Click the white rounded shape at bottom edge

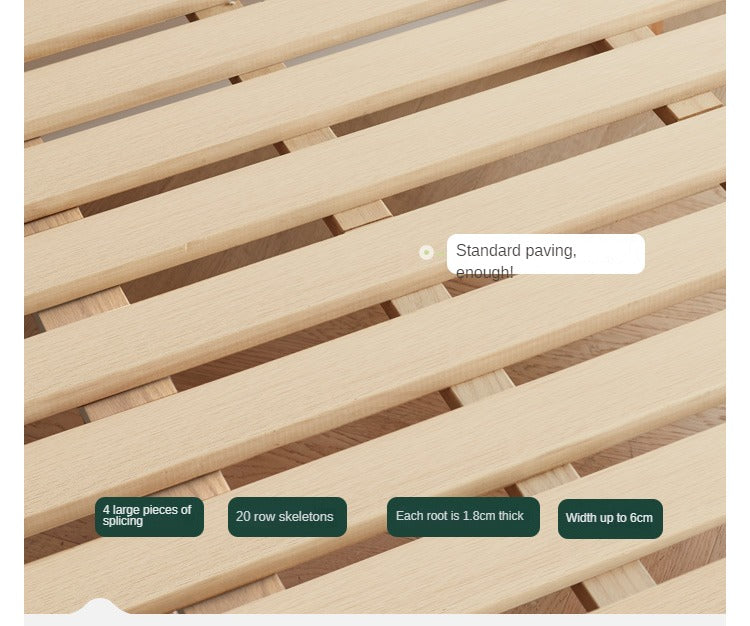100,606
